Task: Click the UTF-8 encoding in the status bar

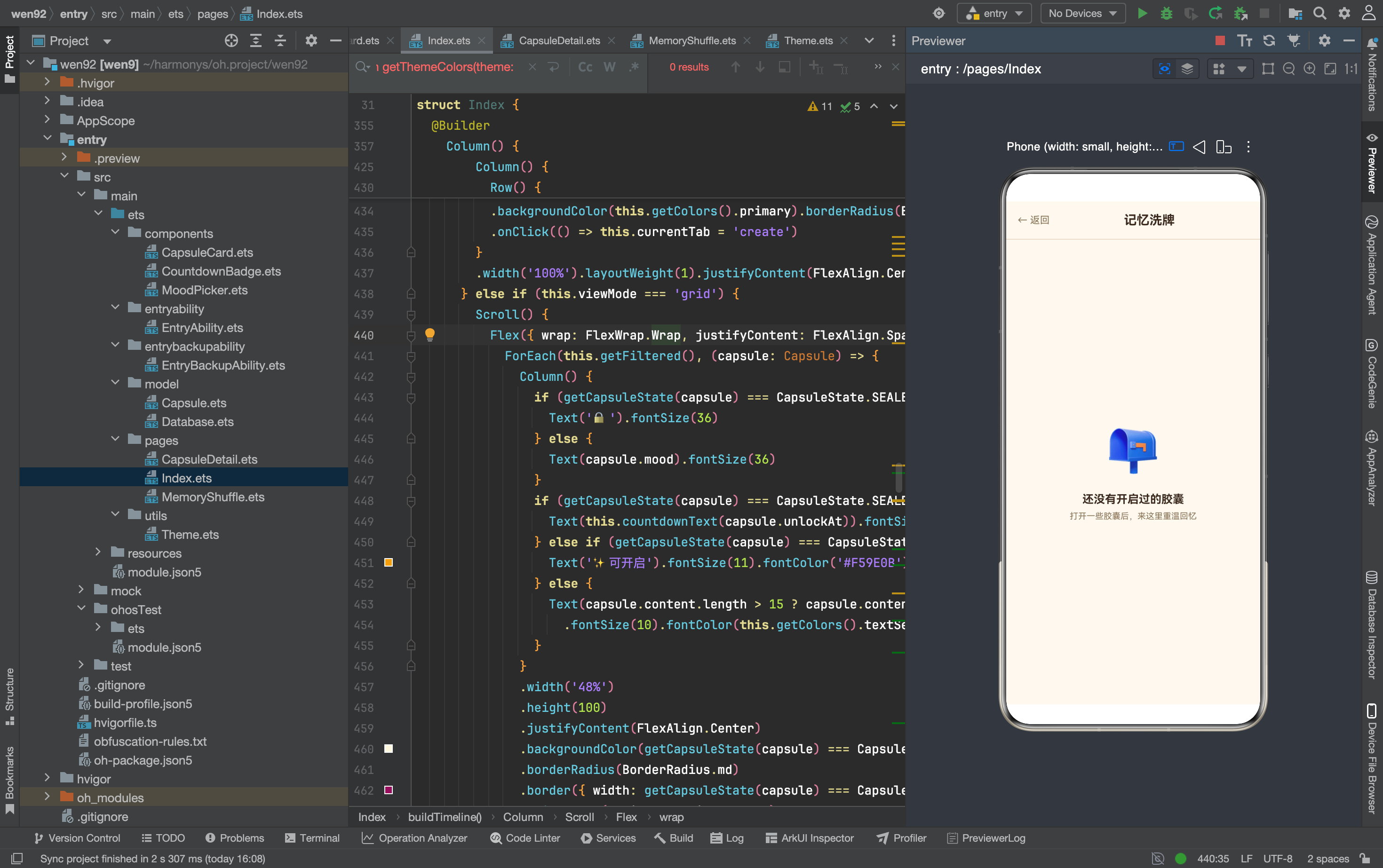Action: (1278, 858)
